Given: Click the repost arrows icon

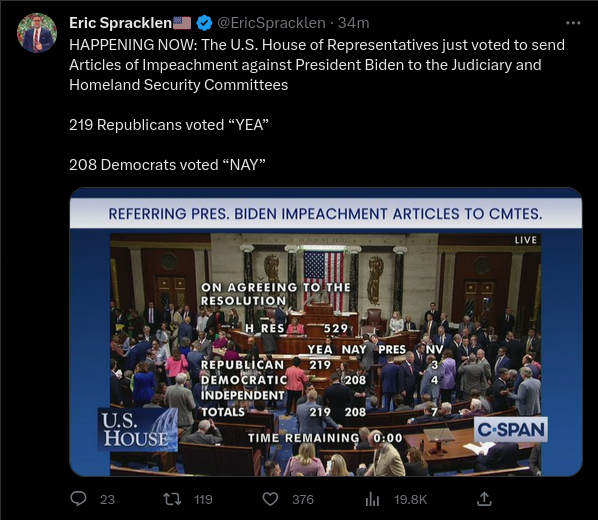Looking at the screenshot, I should (x=172, y=499).
